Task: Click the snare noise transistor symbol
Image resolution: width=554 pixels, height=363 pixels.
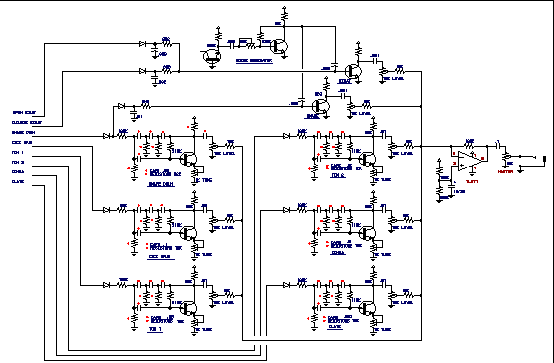Action: (x=321, y=106)
